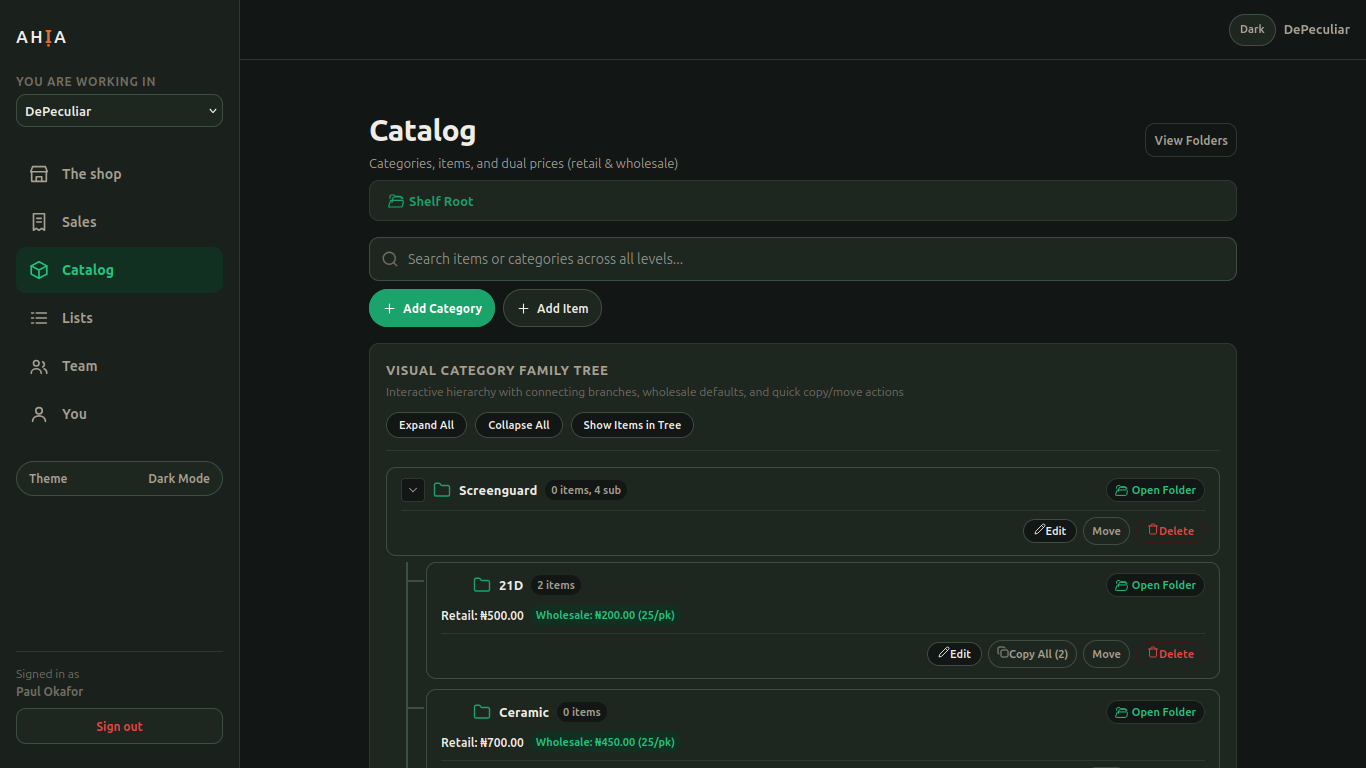Viewport: 1366px width, 768px height.
Task: Edit the 21D category
Action: pyautogui.click(x=954, y=654)
